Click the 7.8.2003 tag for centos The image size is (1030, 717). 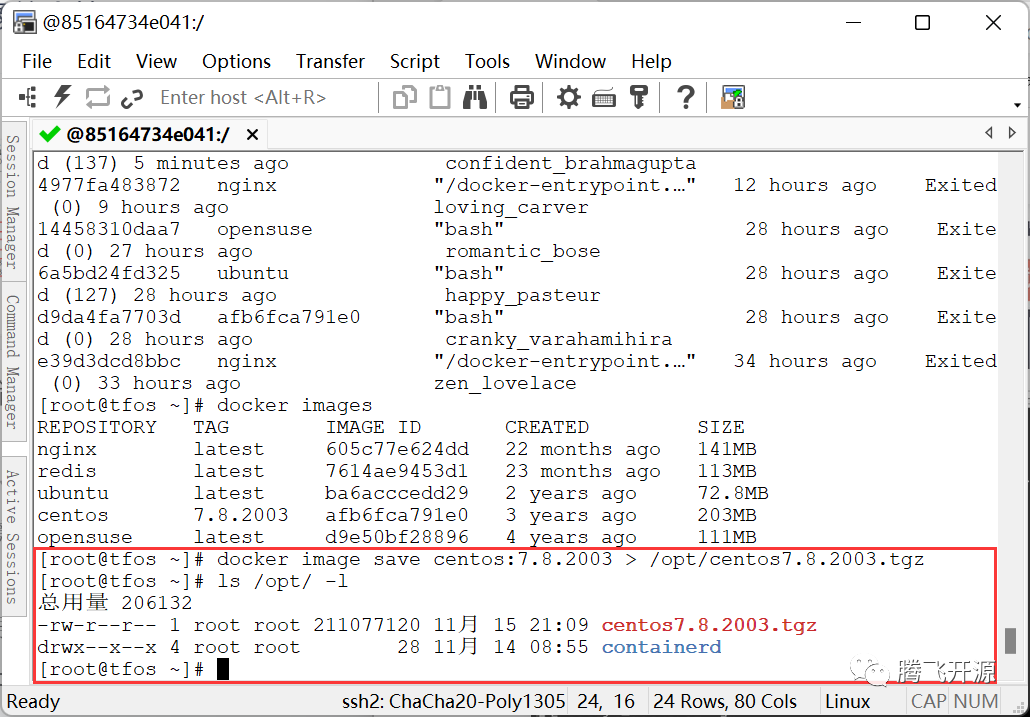coord(240,515)
